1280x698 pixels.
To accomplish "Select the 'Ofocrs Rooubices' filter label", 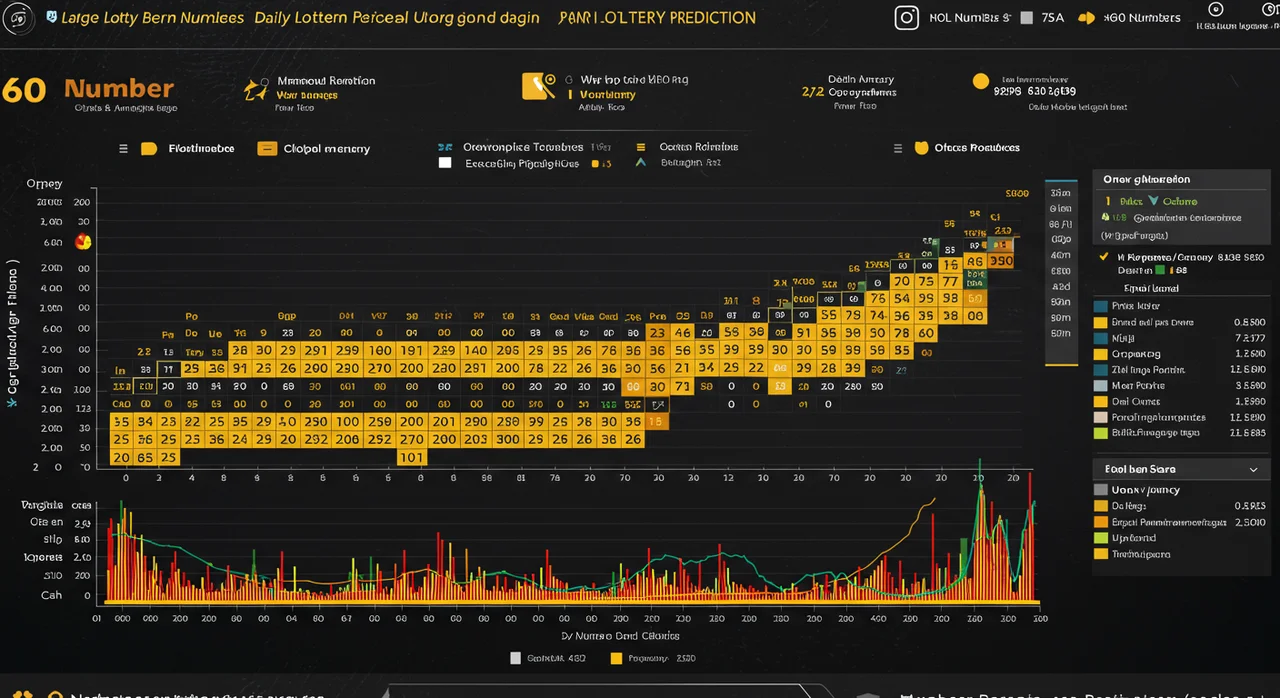I will [x=977, y=148].
